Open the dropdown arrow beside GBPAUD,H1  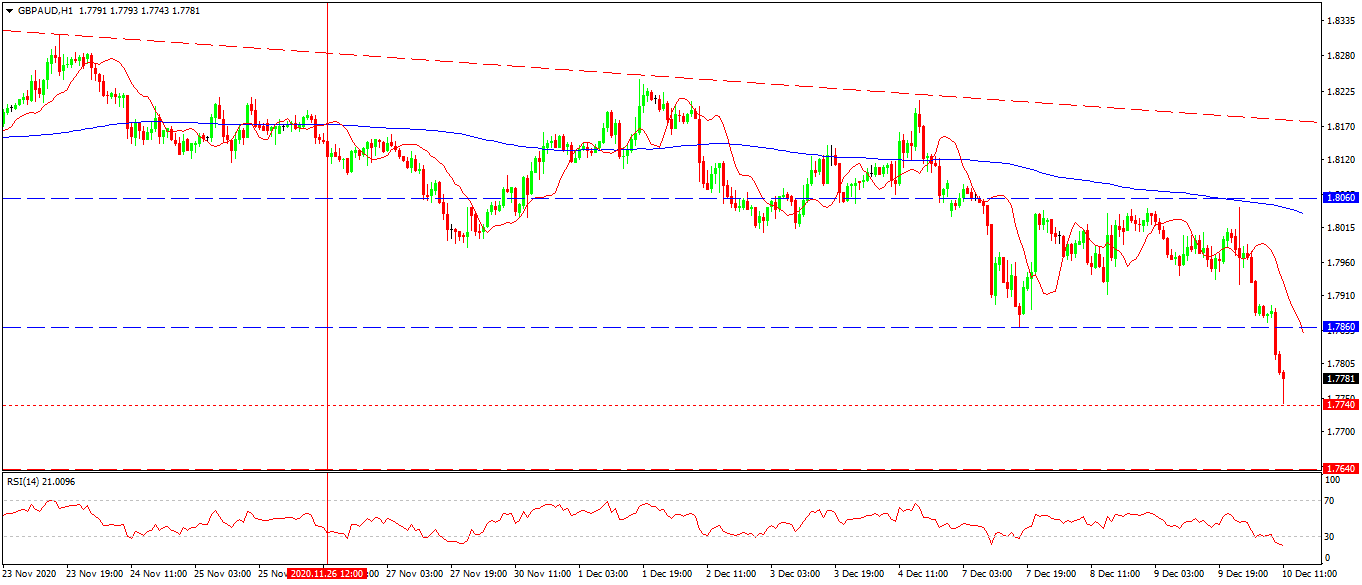pyautogui.click(x=9, y=10)
